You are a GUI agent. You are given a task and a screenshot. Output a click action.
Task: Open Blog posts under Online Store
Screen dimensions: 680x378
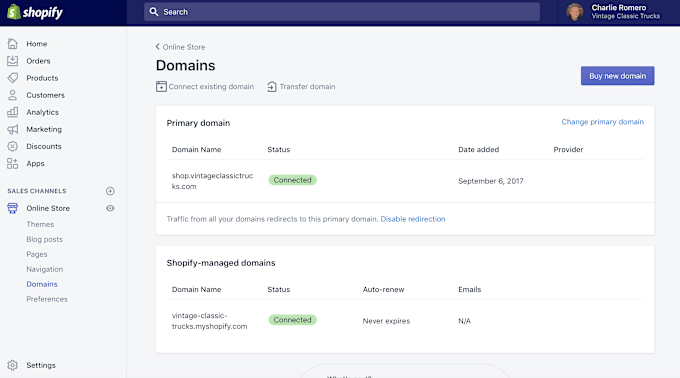click(44, 239)
